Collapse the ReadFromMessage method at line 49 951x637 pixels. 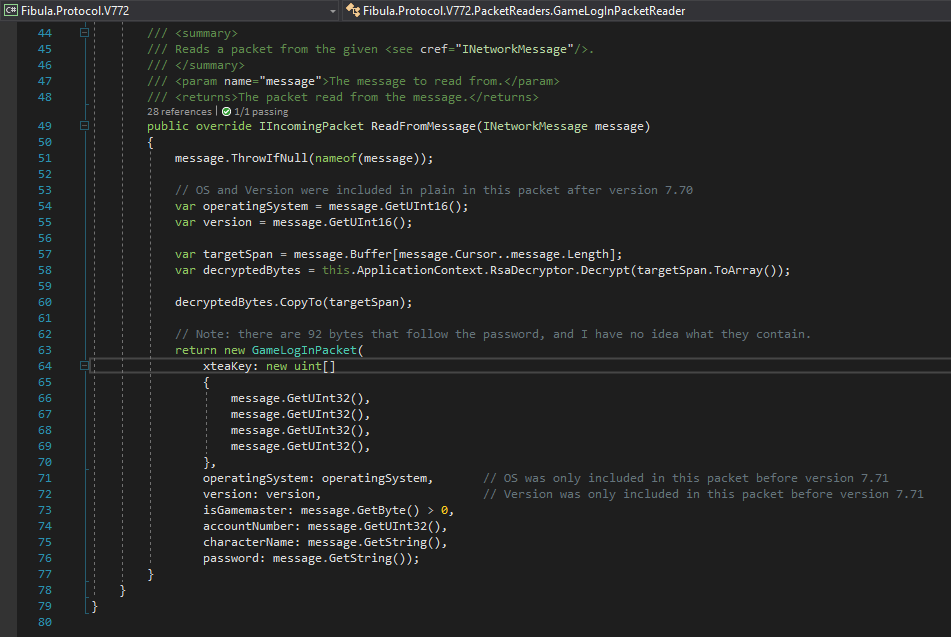coord(84,126)
